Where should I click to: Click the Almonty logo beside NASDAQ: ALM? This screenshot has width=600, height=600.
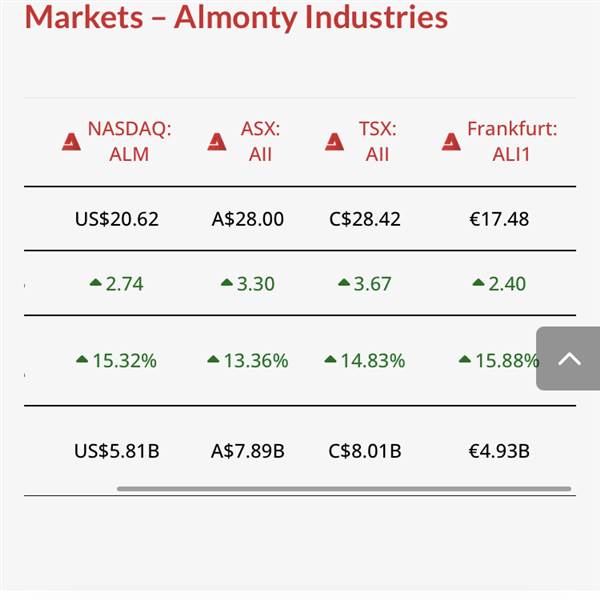coord(71,142)
